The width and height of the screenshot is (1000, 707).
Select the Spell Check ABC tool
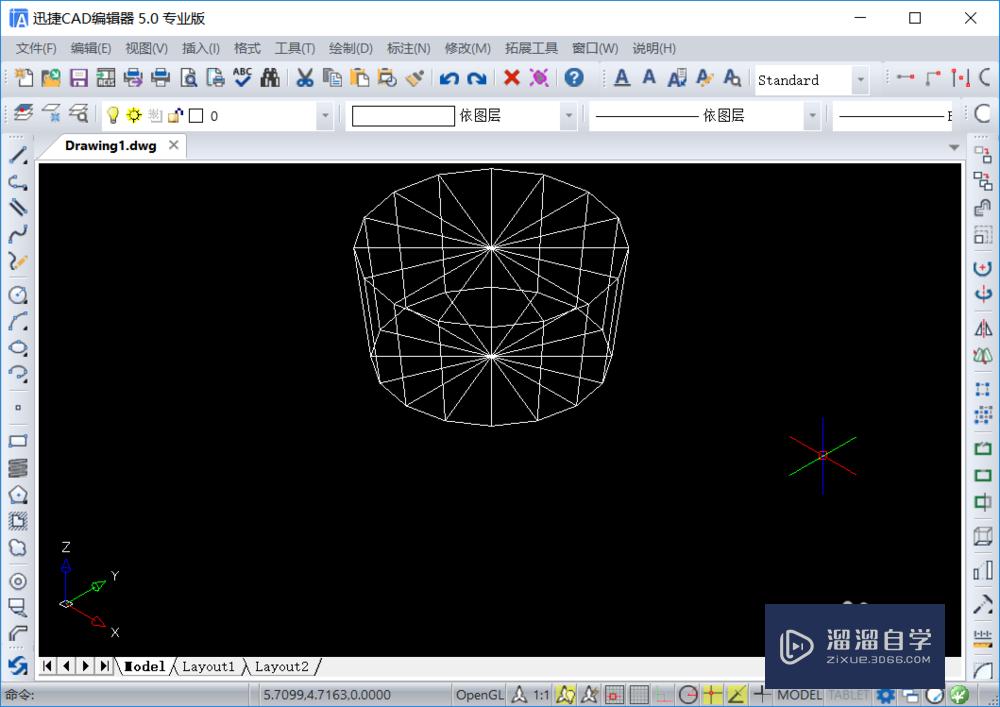(241, 78)
